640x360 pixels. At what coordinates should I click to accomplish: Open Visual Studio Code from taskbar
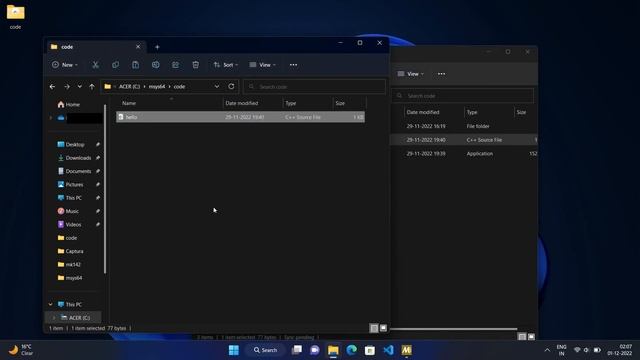tap(388, 350)
